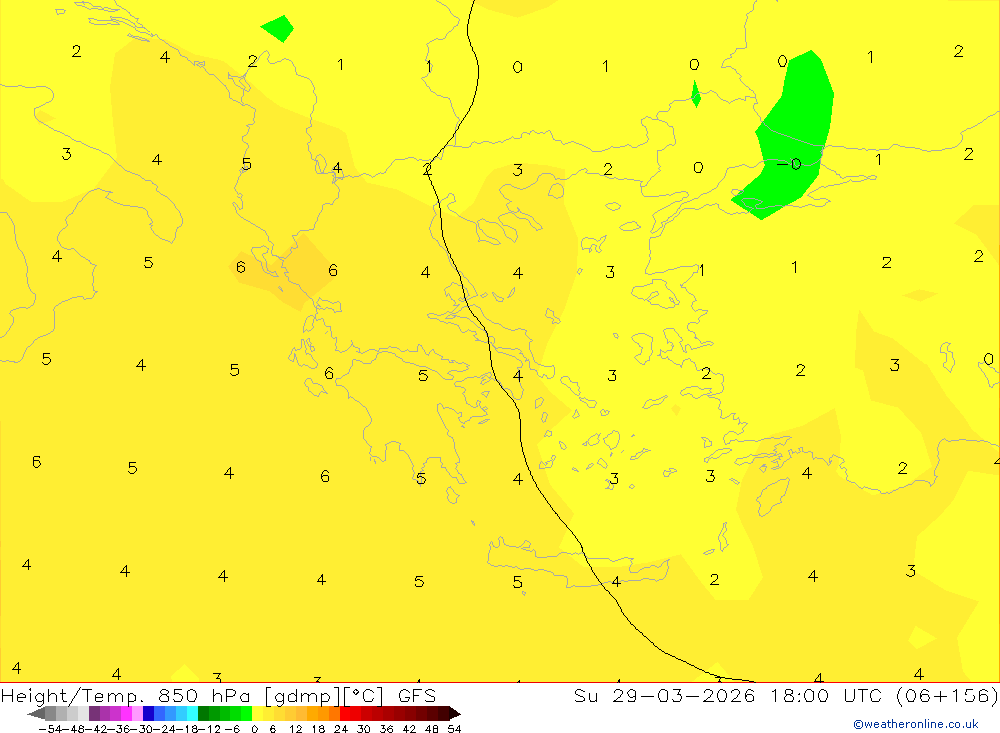Select the bright green legend swatch left of 0

click(246, 714)
